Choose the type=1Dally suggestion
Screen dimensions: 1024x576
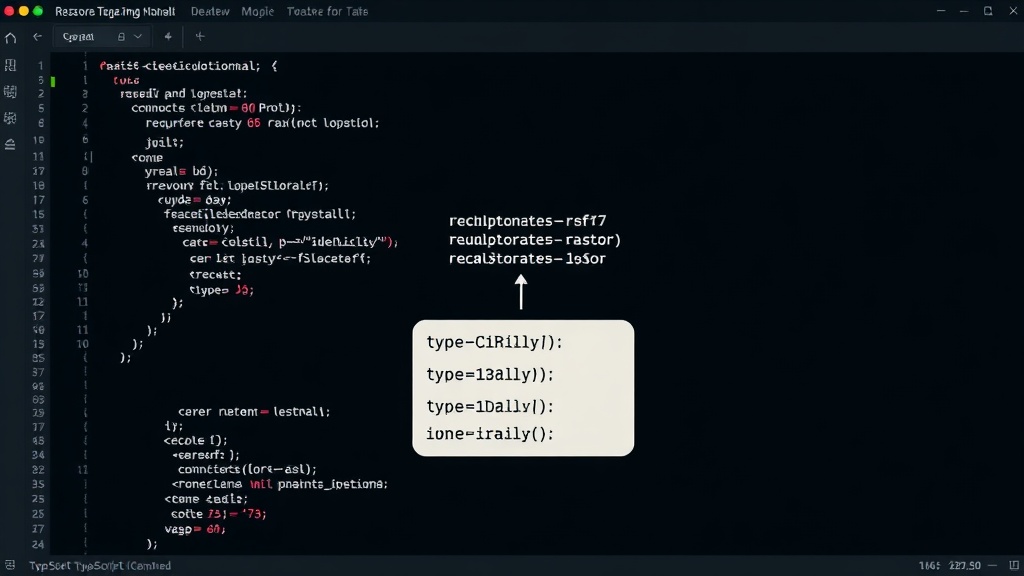(x=490, y=406)
